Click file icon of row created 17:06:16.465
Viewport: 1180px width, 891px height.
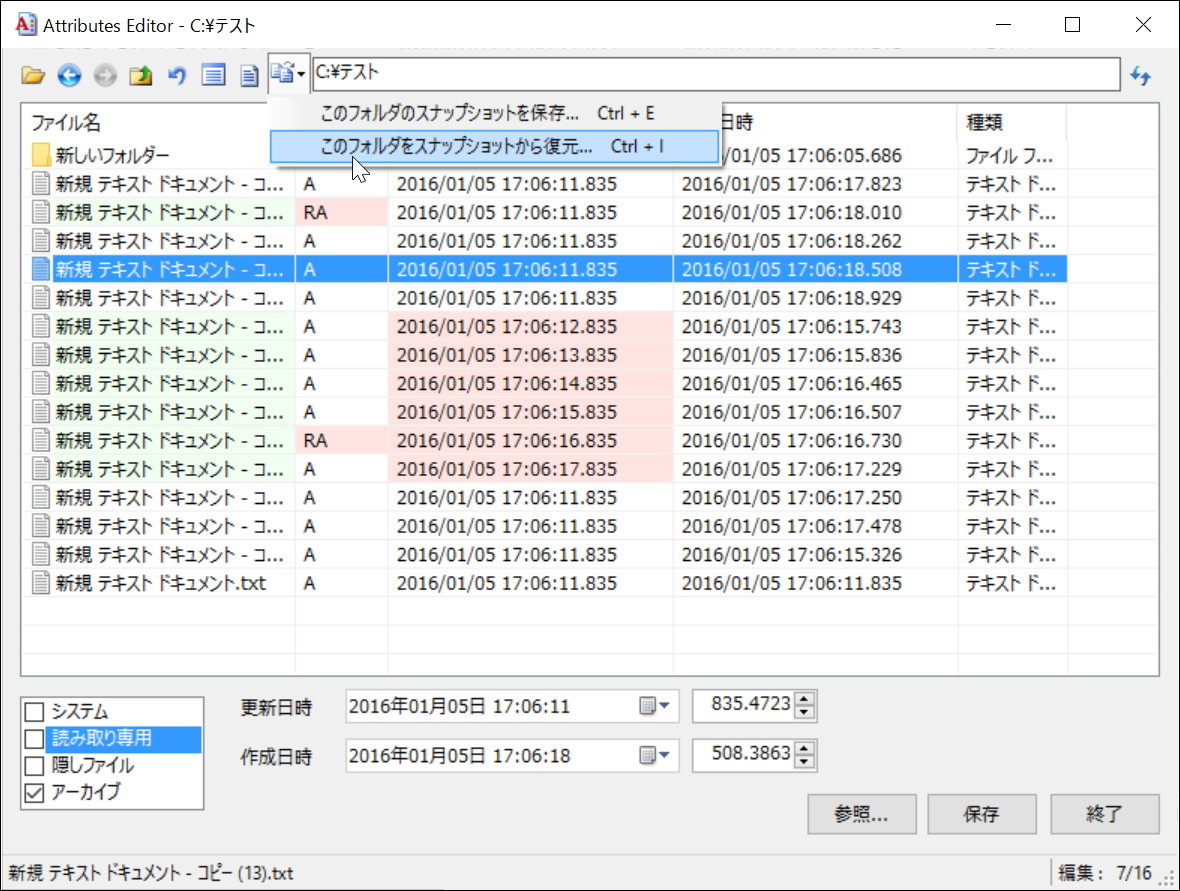(x=41, y=384)
